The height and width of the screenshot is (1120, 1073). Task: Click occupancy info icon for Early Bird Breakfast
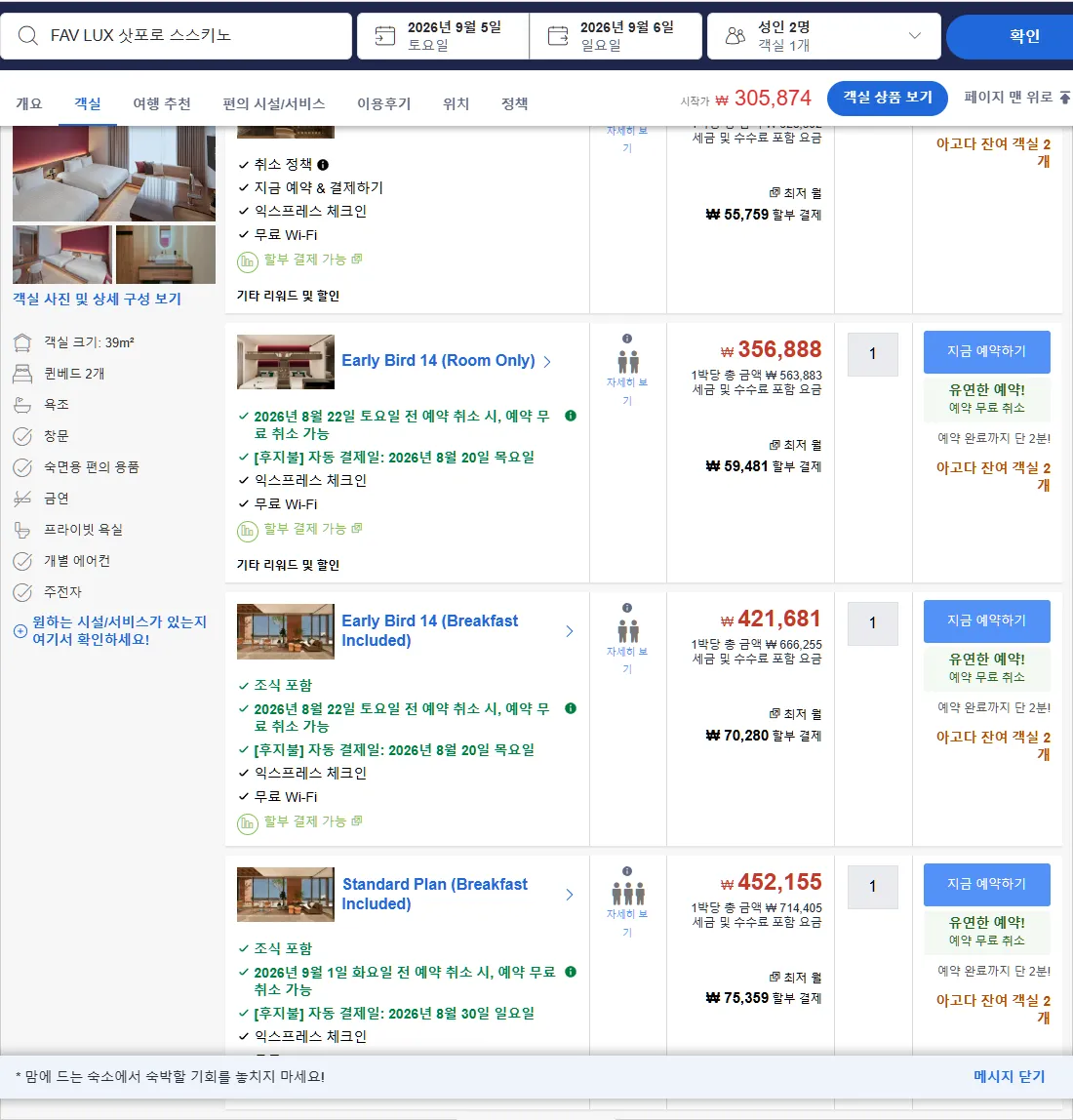click(627, 608)
